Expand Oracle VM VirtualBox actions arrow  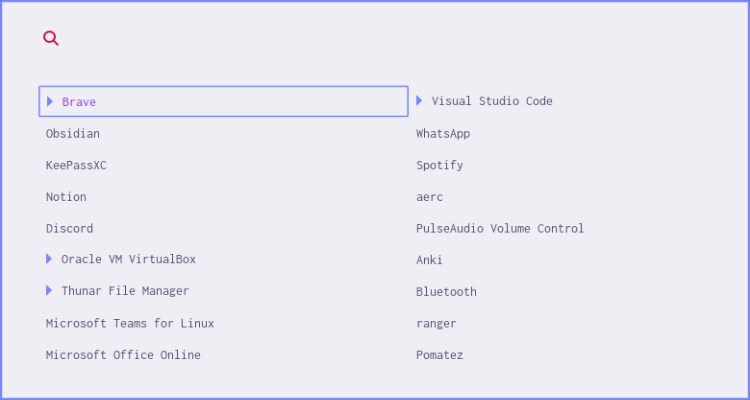point(49,259)
